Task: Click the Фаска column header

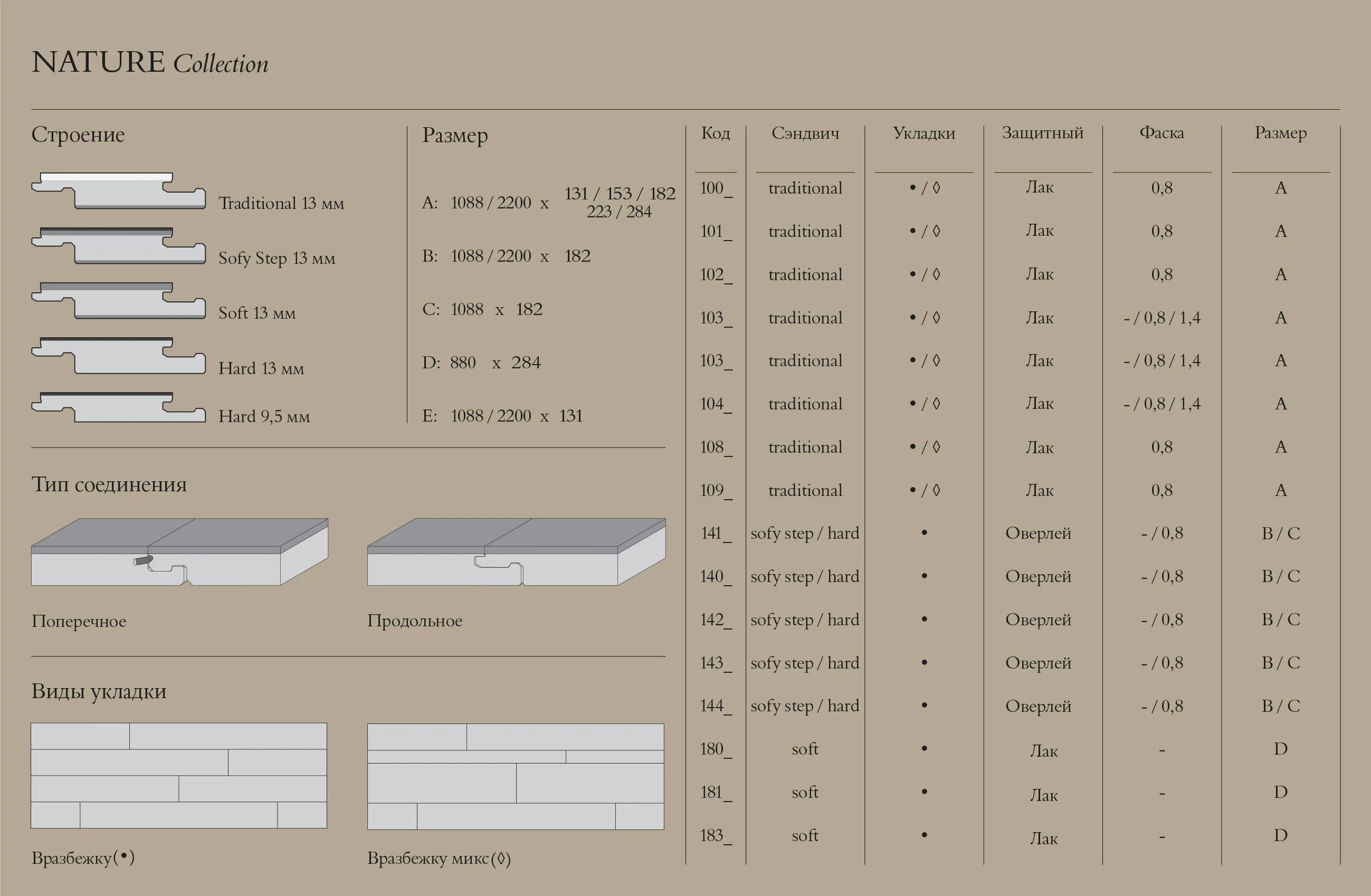Action: pos(1162,133)
